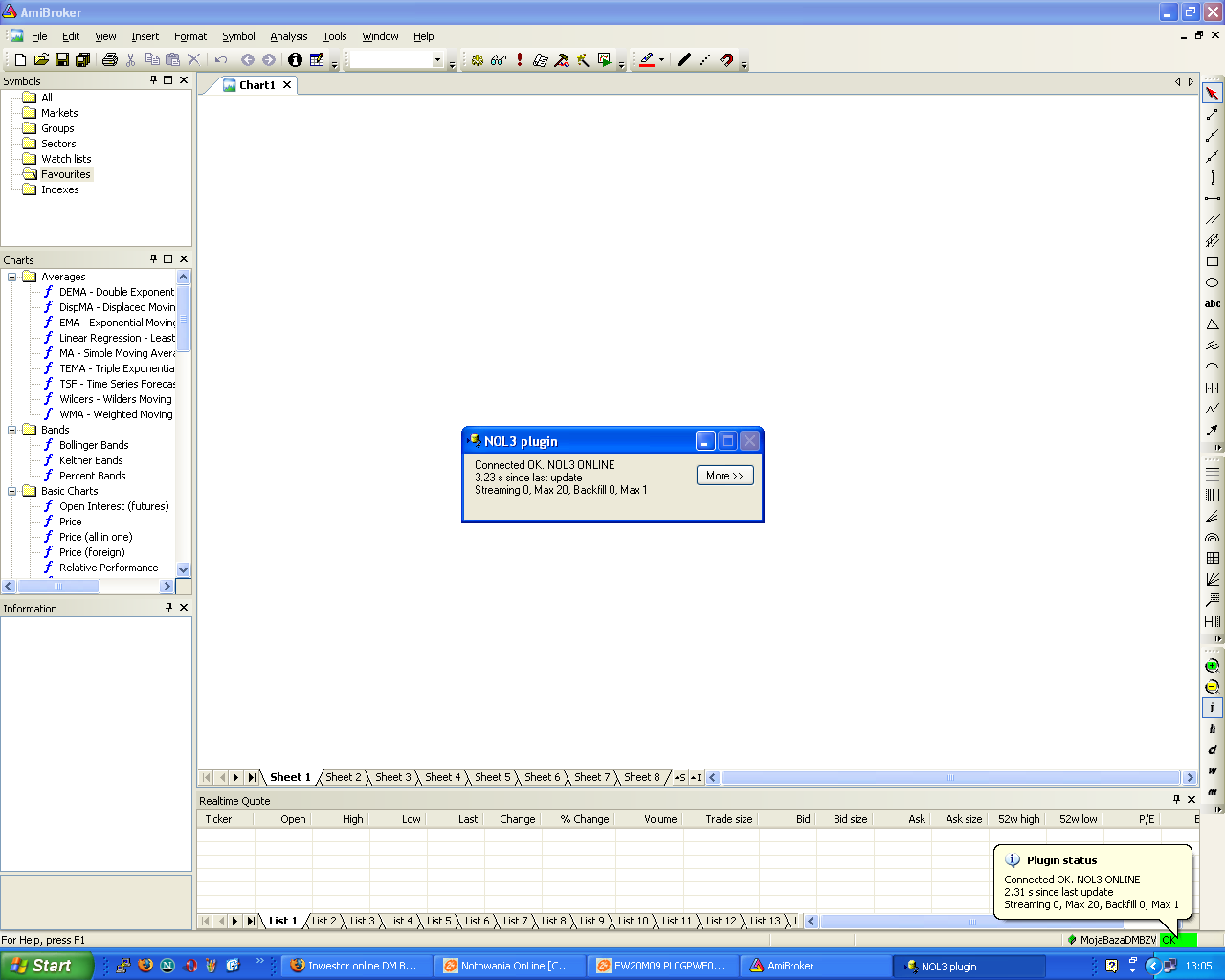Screen dimensions: 1225x980
Task: Select the Fibonacci arcs tool
Action: 1213,537
